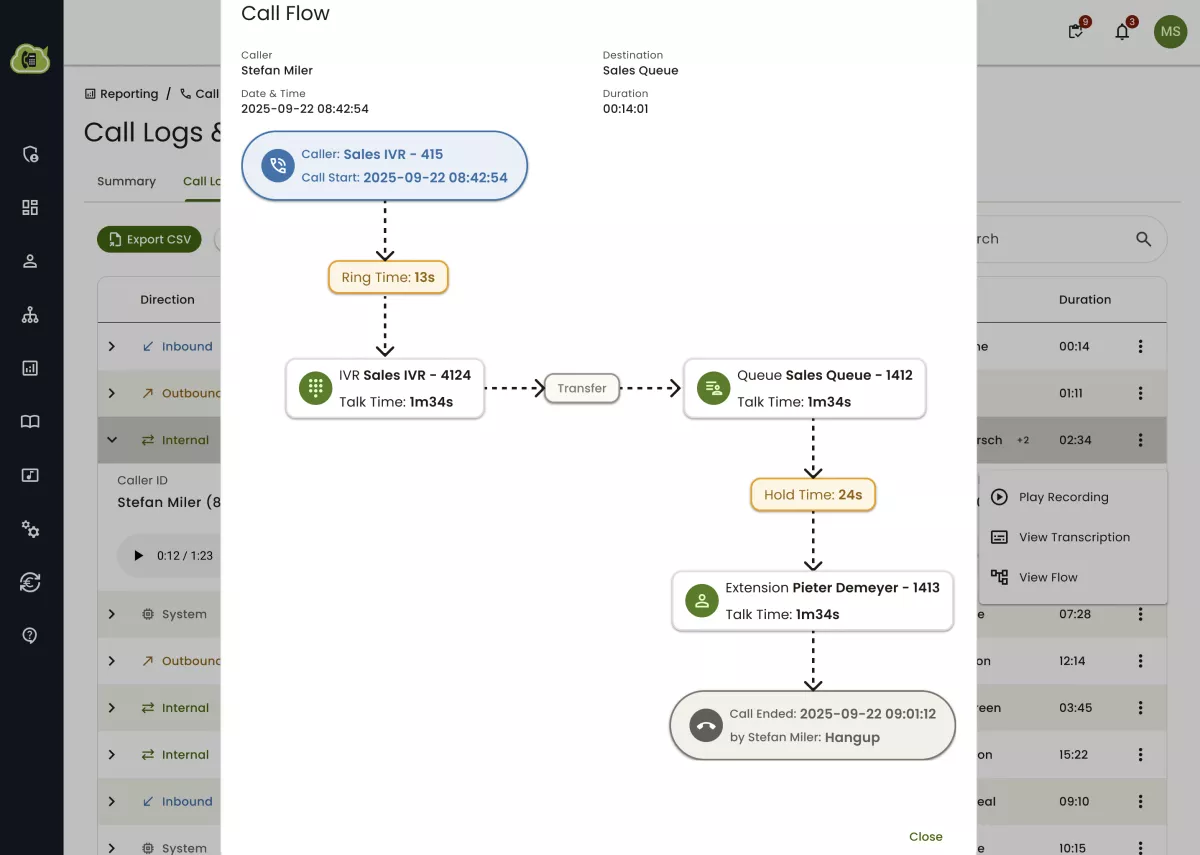The width and height of the screenshot is (1200, 855).
Task: Click the caller phone icon in flow
Action: [277, 166]
